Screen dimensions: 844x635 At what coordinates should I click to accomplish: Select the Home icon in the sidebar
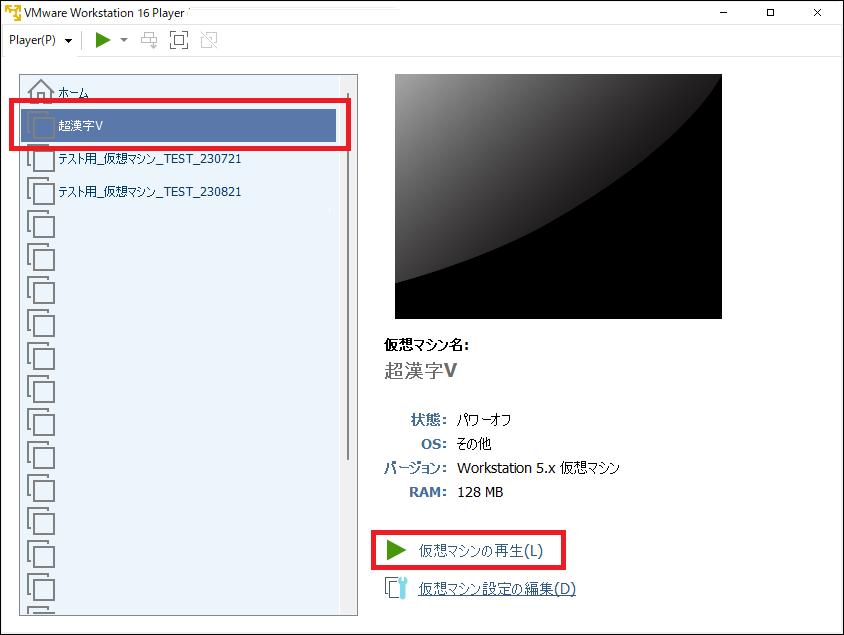pos(40,91)
